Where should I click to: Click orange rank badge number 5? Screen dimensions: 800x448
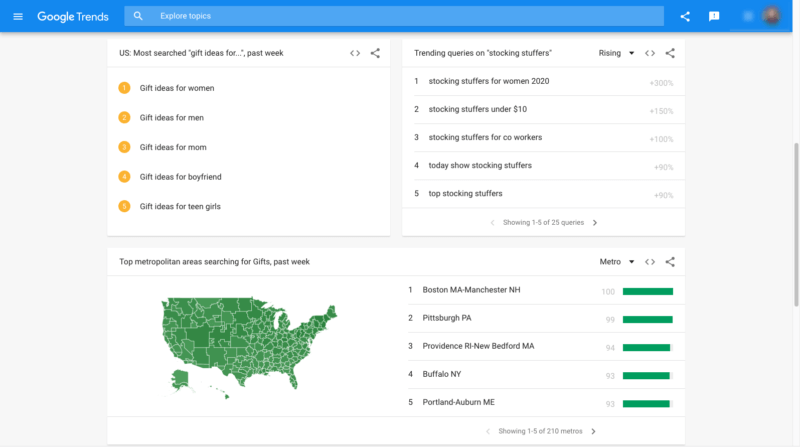124,207
